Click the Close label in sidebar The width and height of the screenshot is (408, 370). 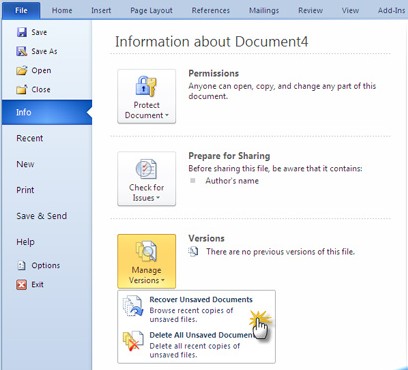coord(41,89)
